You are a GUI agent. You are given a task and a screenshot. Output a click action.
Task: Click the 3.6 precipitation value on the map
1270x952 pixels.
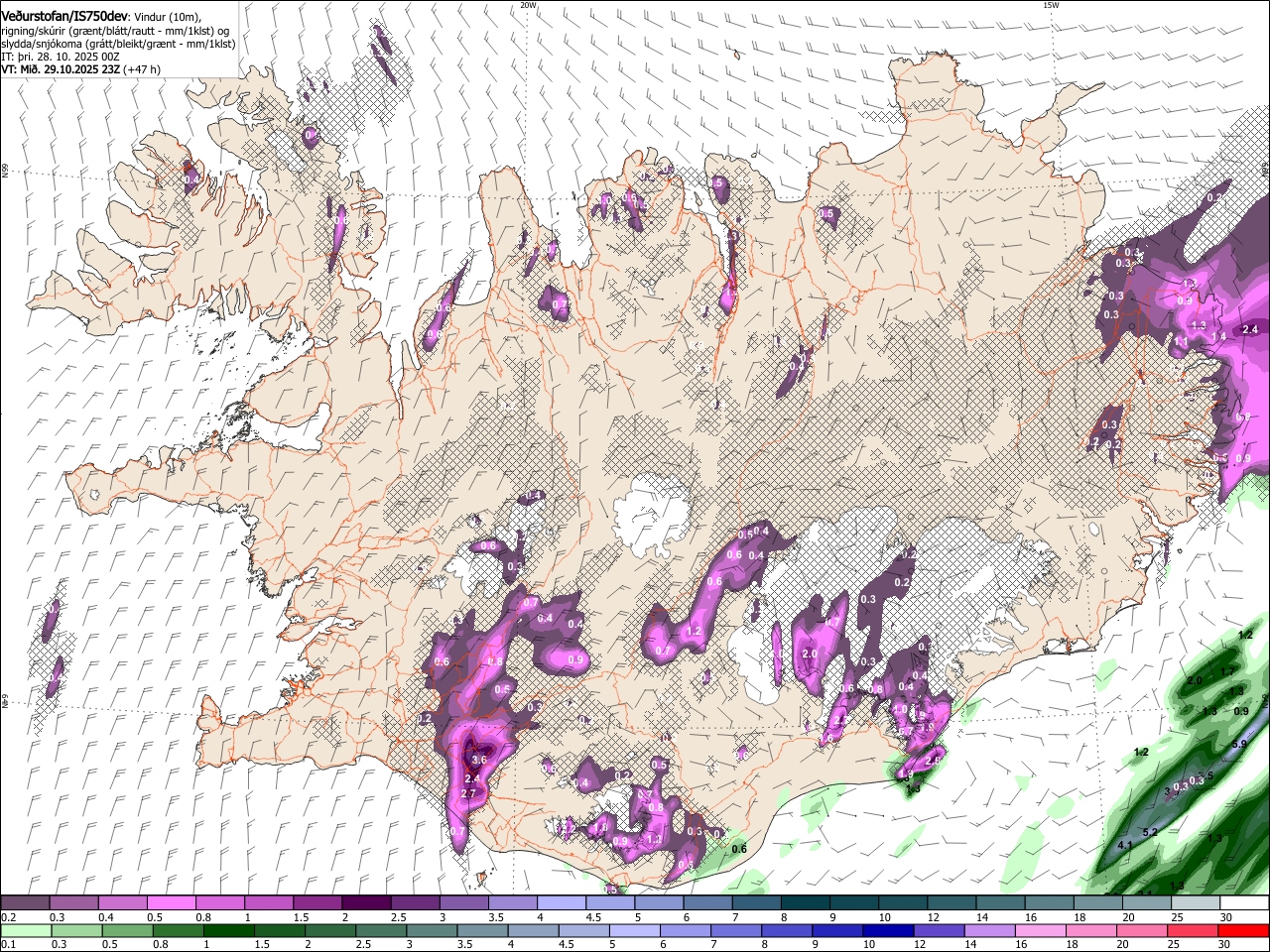tap(478, 760)
